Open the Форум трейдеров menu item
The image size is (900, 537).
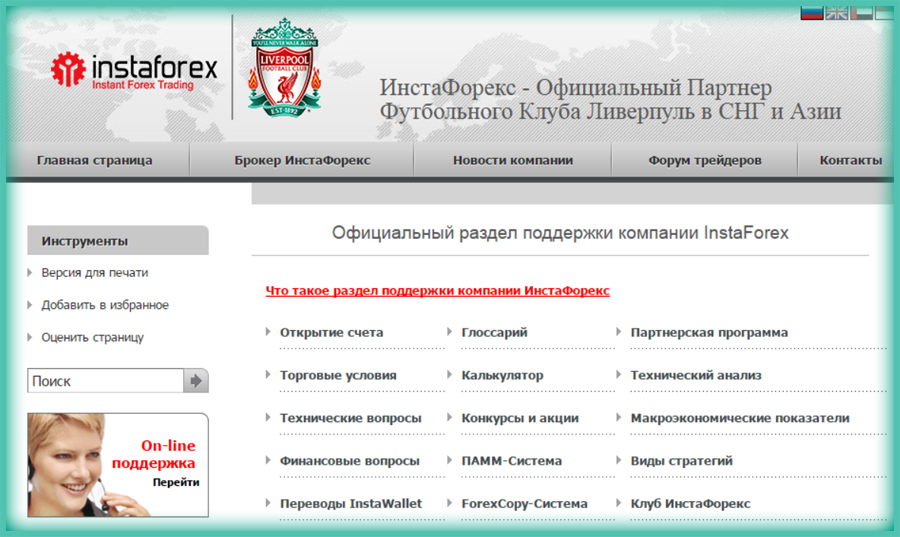pyautogui.click(x=704, y=160)
